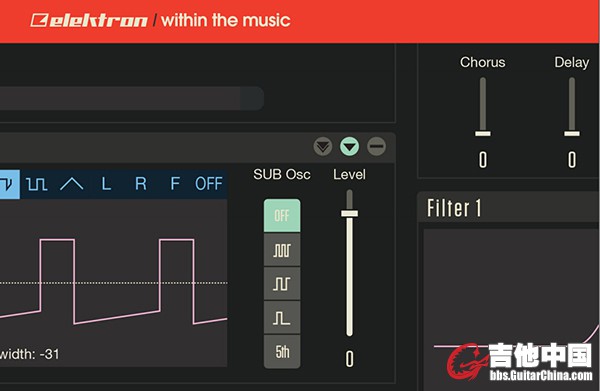The image size is (600, 391).
Task: Enable the SUB Osc 5th mode
Action: pyautogui.click(x=282, y=352)
